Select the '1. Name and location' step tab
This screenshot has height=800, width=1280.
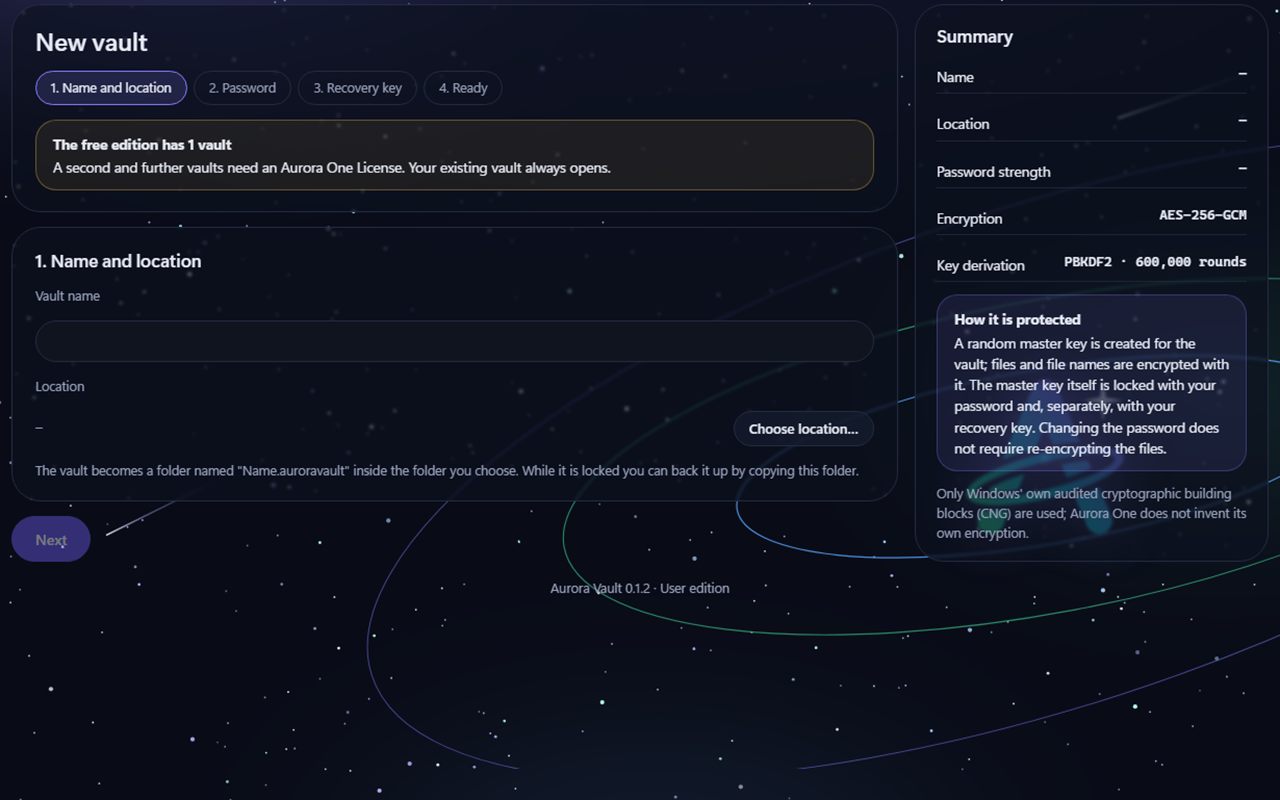coord(111,88)
